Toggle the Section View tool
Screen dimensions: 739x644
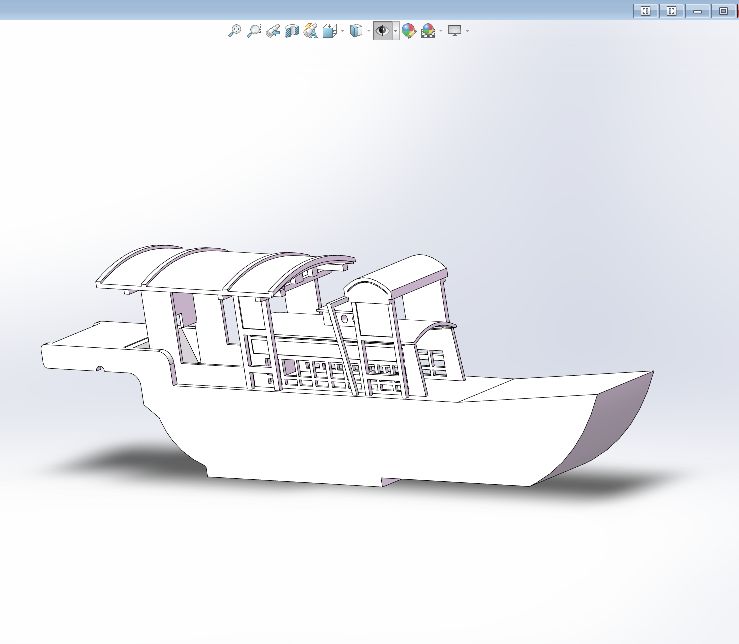pos(291,31)
